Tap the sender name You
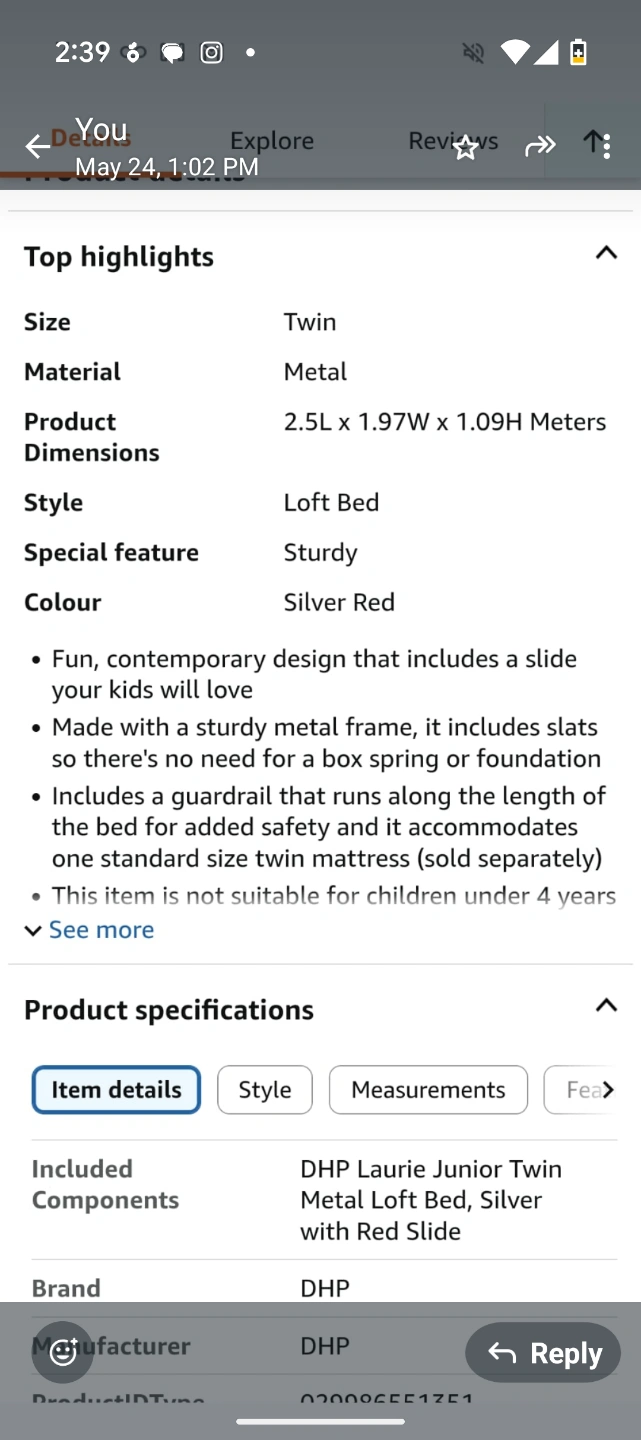 [x=101, y=130]
